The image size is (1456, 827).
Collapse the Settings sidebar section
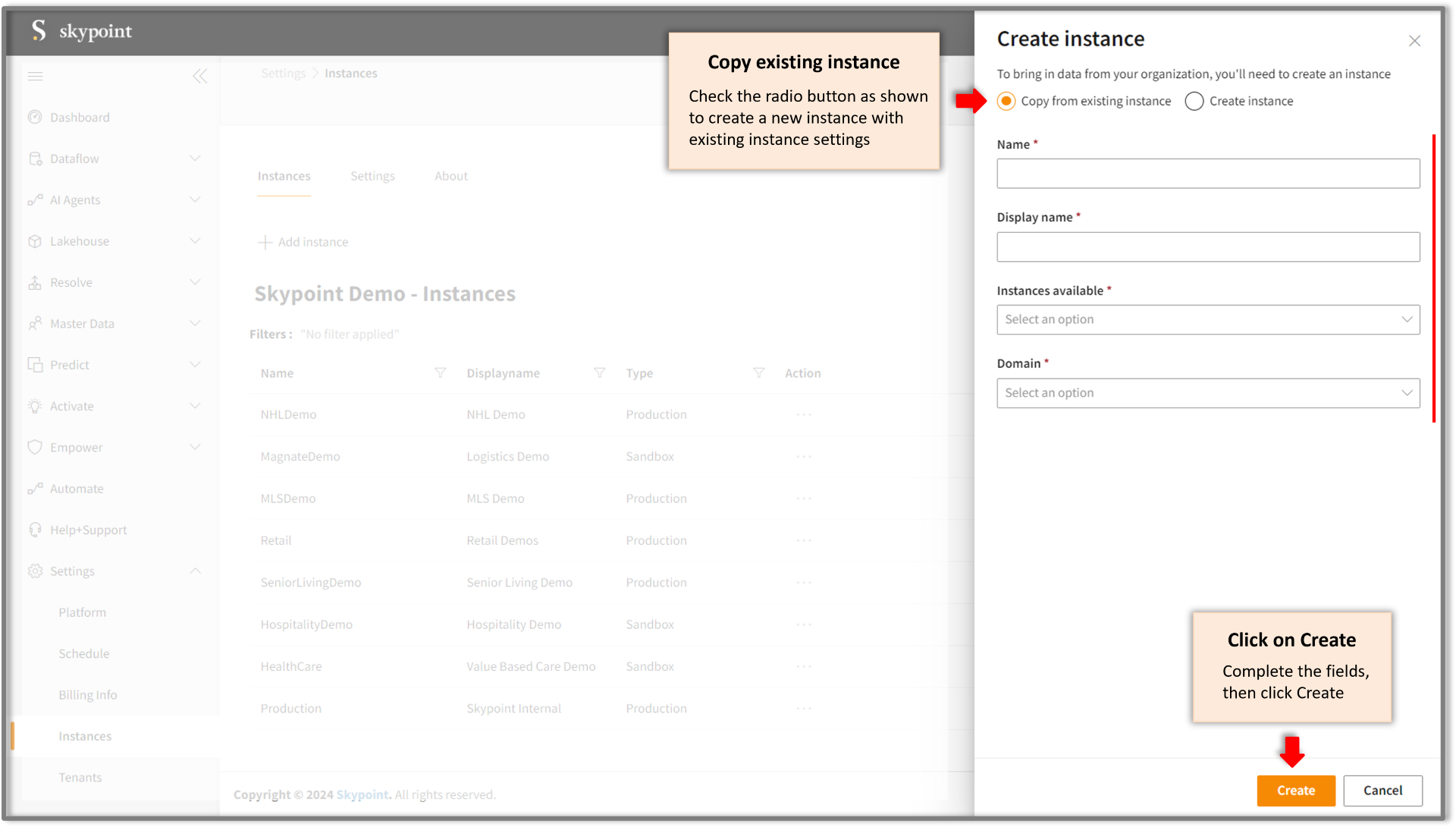[195, 571]
